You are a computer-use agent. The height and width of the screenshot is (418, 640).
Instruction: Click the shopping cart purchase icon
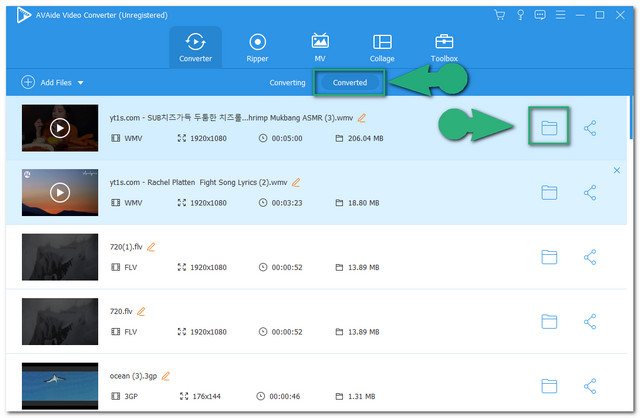(x=499, y=15)
